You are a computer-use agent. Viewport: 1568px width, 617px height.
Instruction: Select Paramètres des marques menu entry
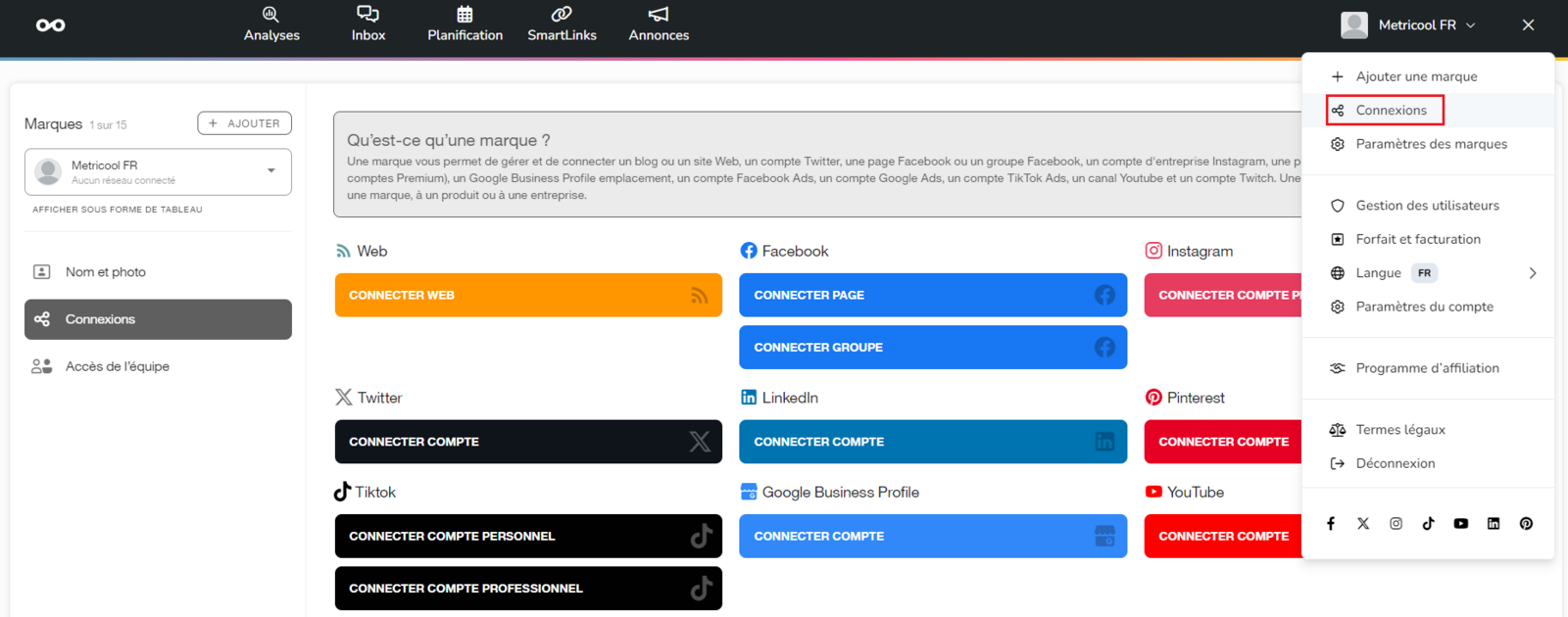[x=1431, y=144]
